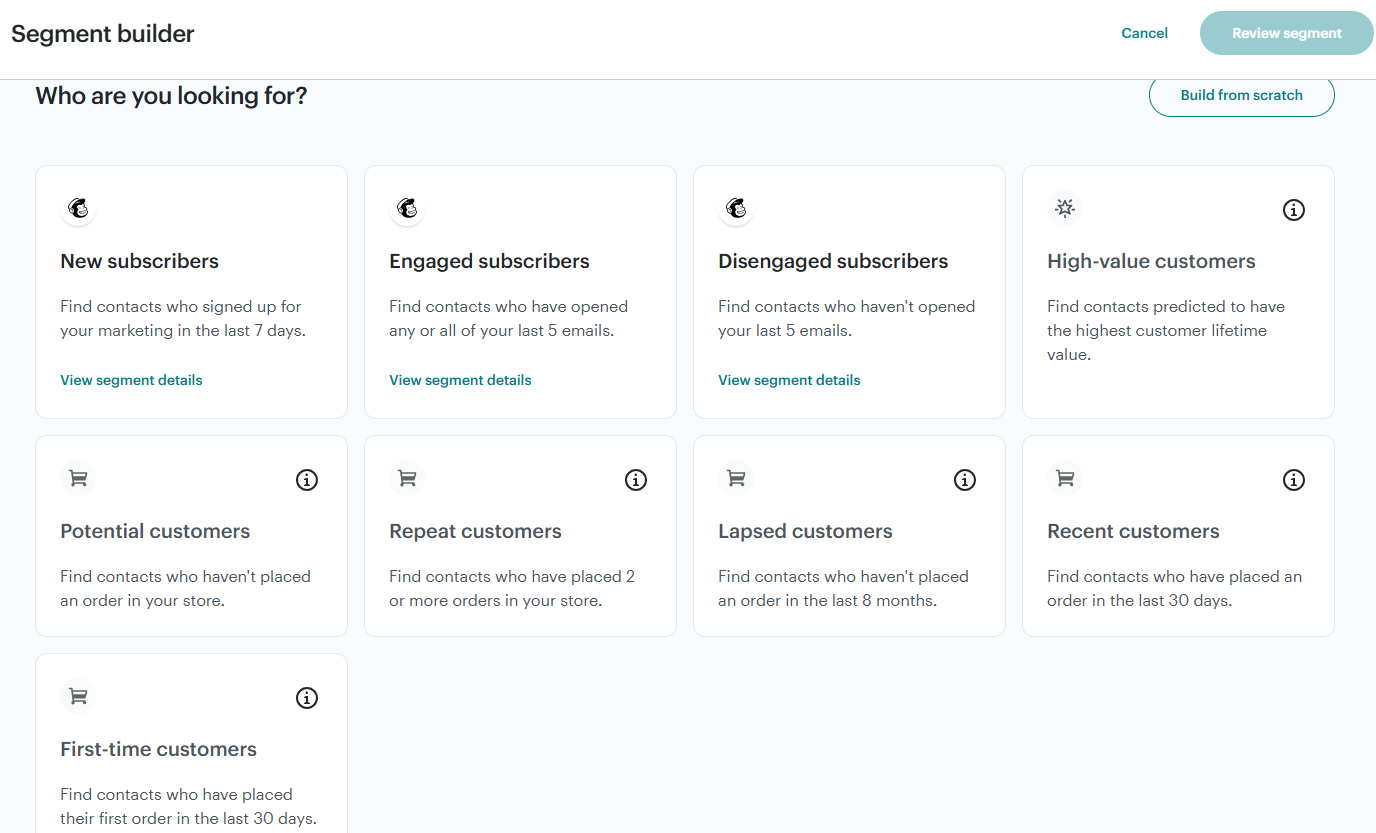Select the Repeat customers card title
The width and height of the screenshot is (1376, 833).
pyautogui.click(x=475, y=531)
